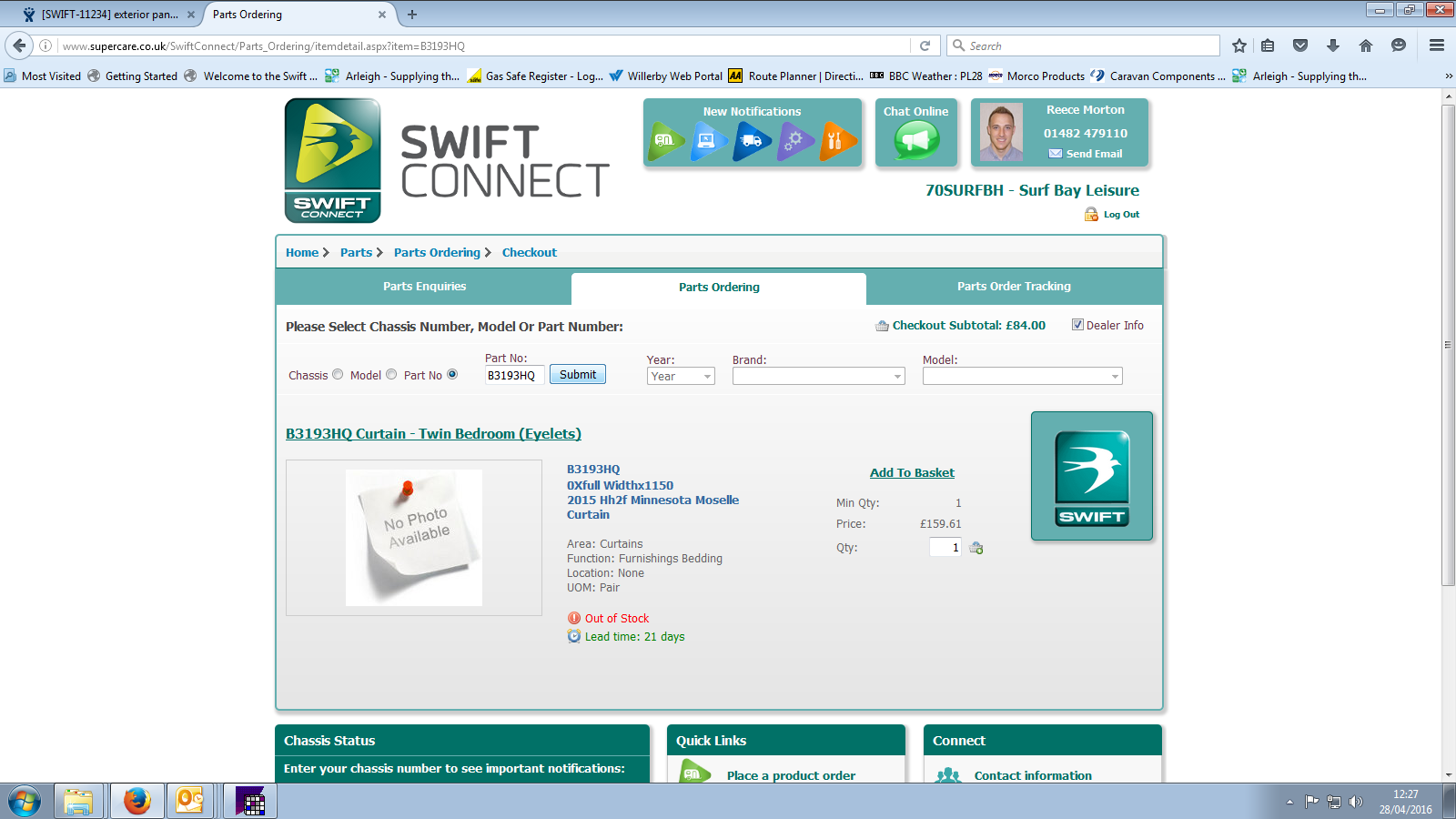This screenshot has height=819, width=1456.
Task: Click the padlock icon beside Log Out
Action: pos(1091,215)
